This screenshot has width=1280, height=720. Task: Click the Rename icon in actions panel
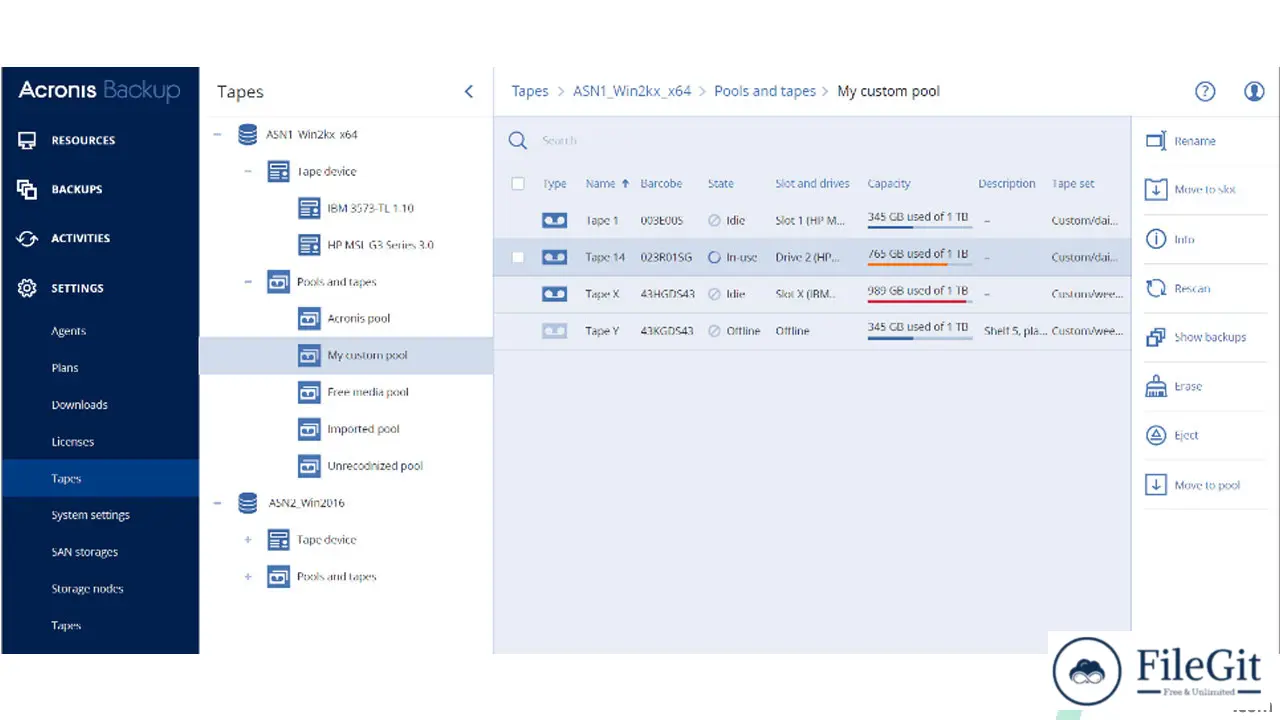[x=1156, y=141]
